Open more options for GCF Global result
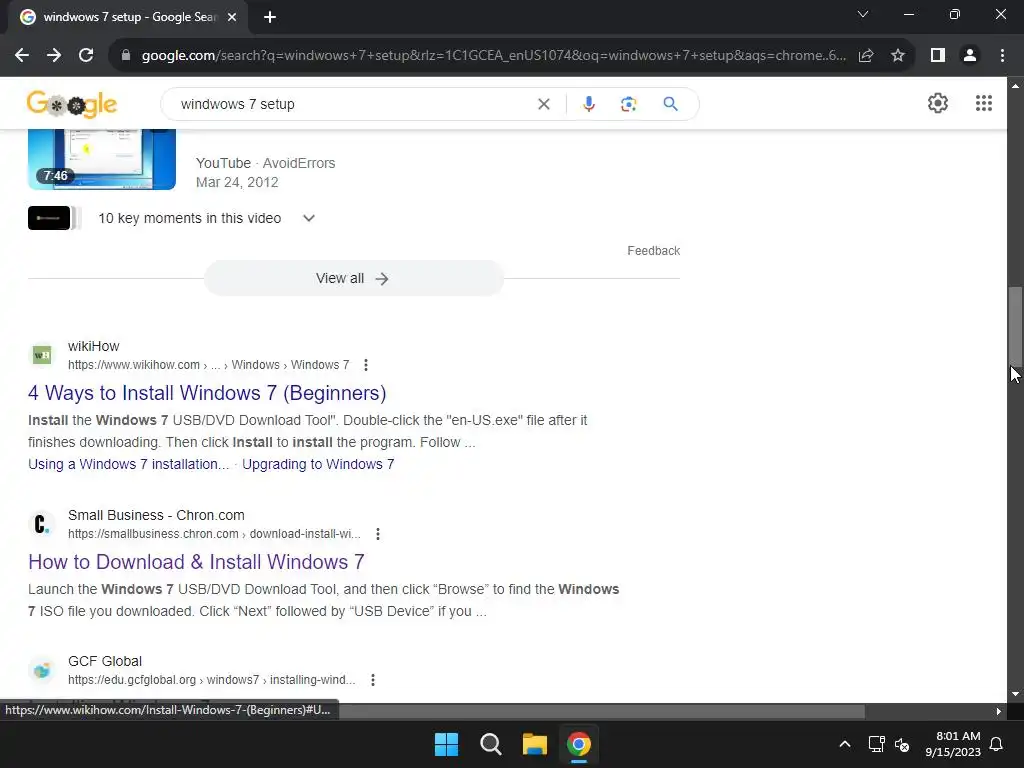Screen dimensions: 1024x768 point(372,680)
